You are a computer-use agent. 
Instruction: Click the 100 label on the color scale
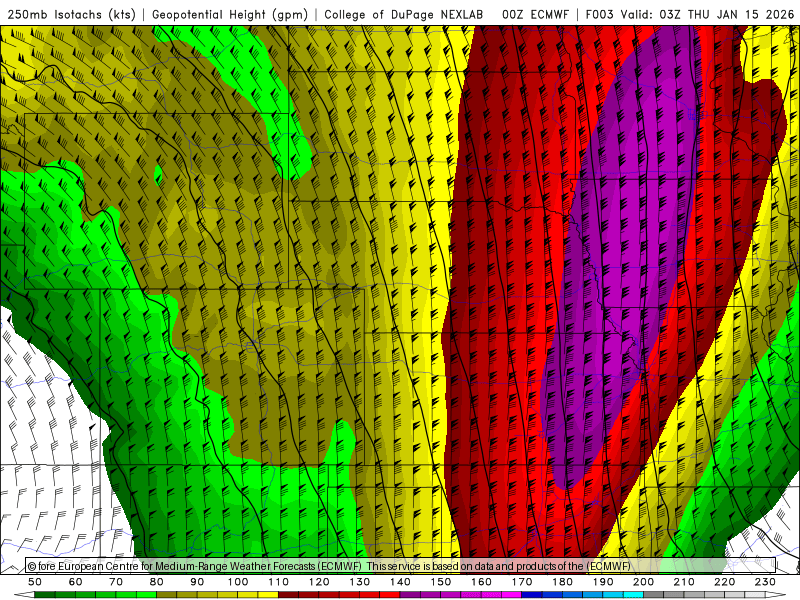click(238, 582)
